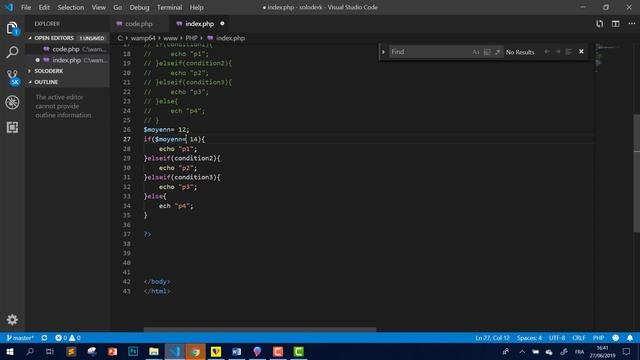Viewport: 640px width, 360px height.
Task: Click the master branch in status bar
Action: pyautogui.click(x=20, y=338)
